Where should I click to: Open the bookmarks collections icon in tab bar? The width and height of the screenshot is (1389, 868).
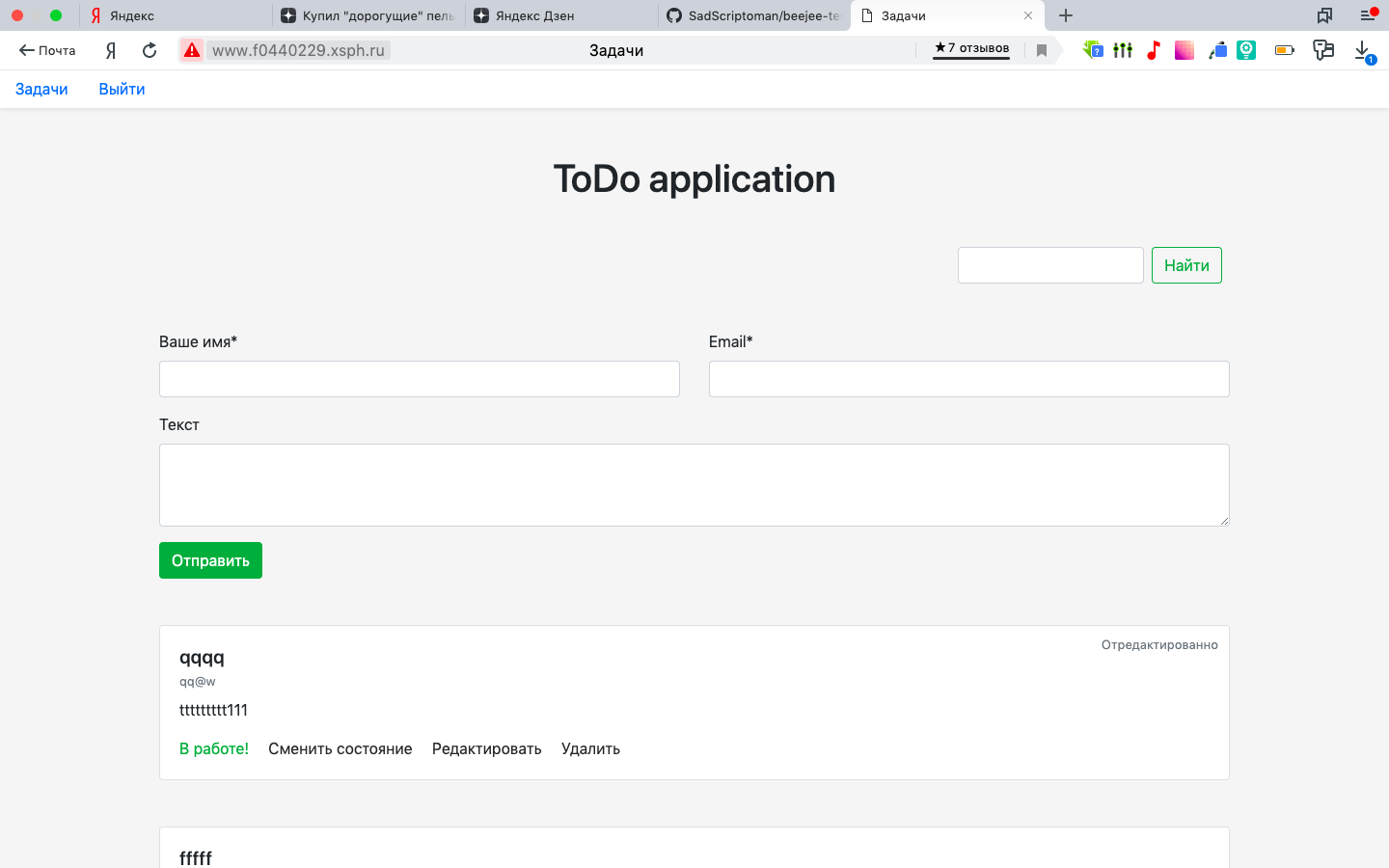1324,15
